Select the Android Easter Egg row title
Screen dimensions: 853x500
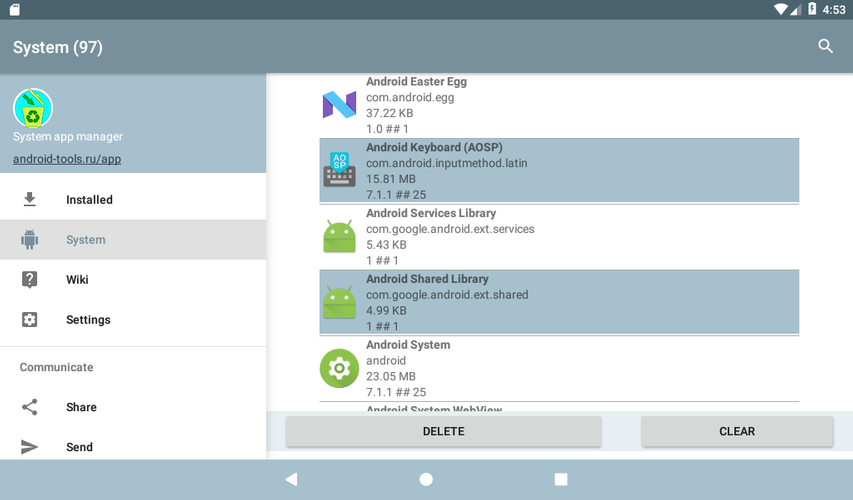click(x=416, y=82)
